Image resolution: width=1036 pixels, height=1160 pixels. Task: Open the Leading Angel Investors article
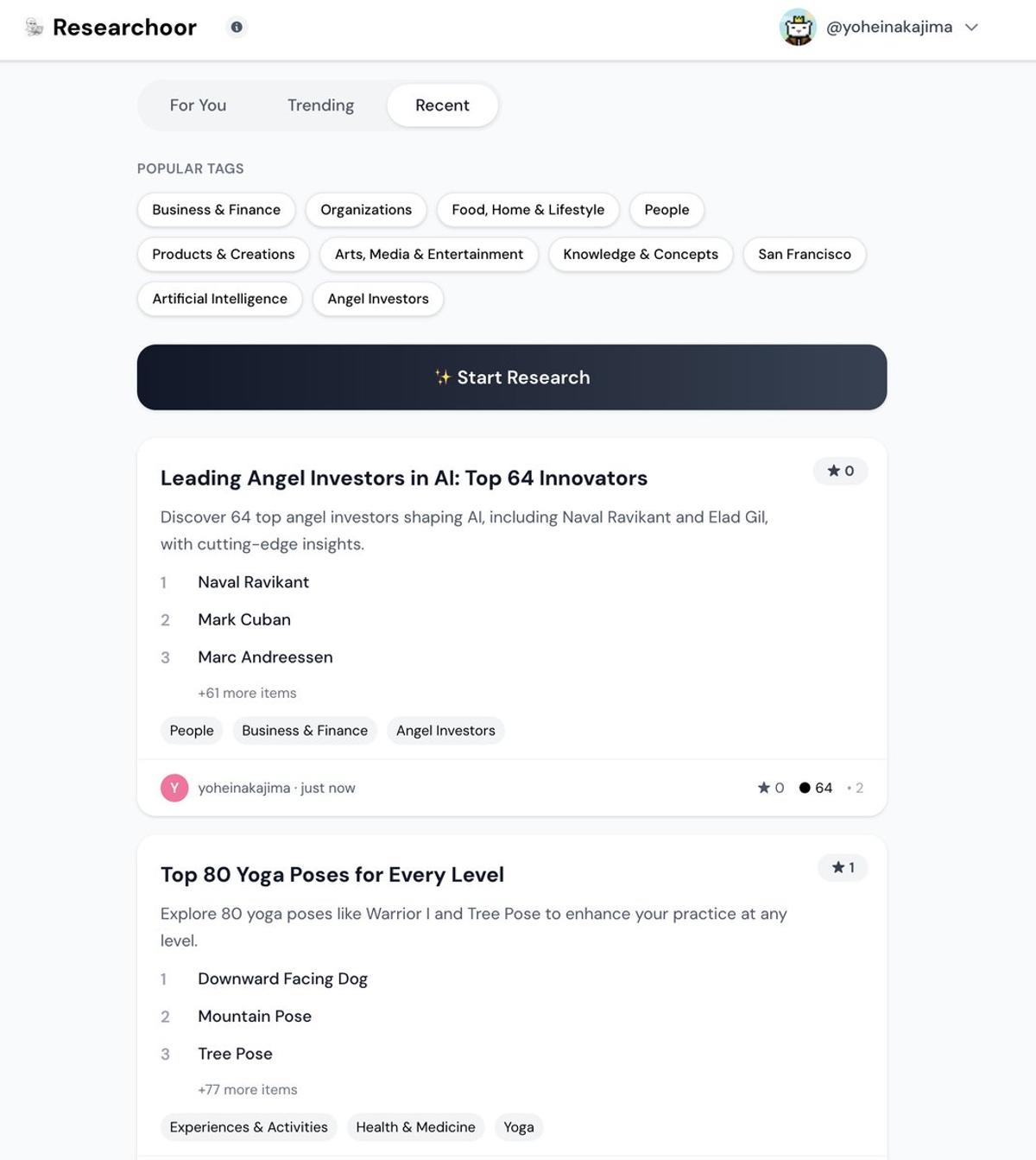[x=405, y=478]
